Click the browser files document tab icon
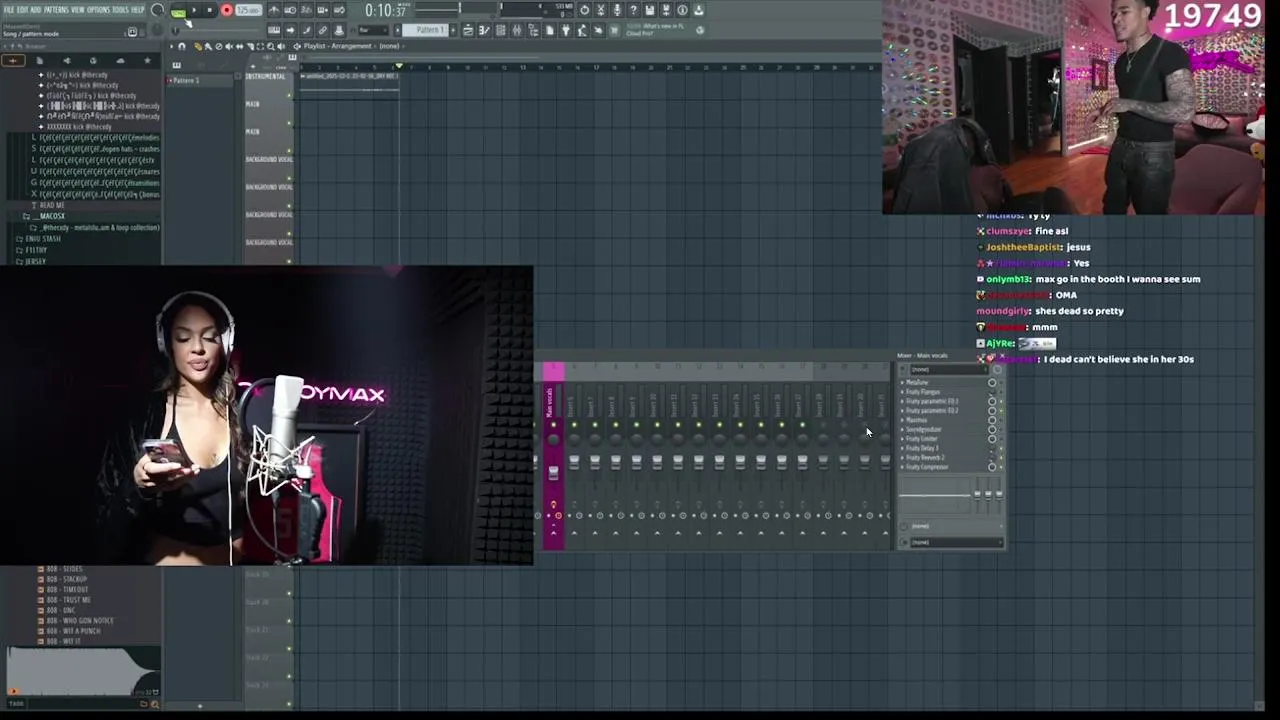Viewport: 1280px width, 720px height. [39, 61]
